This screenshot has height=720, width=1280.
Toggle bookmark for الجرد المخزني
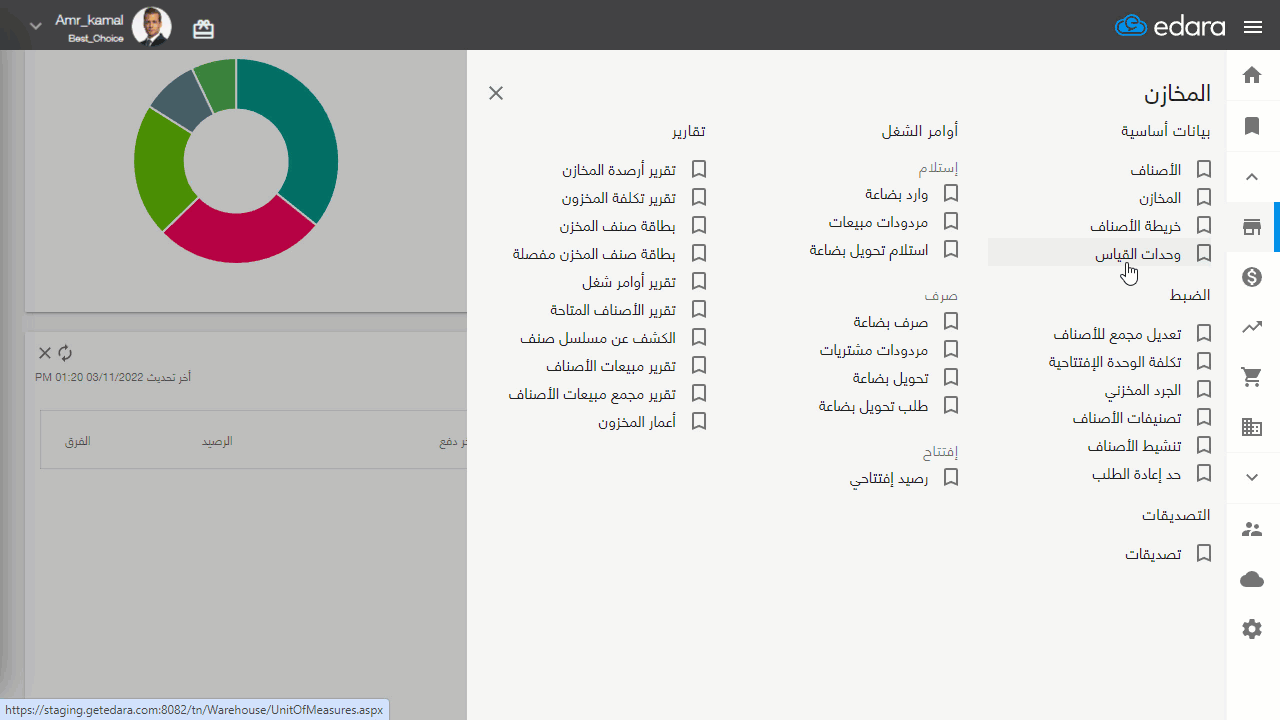click(x=1204, y=390)
